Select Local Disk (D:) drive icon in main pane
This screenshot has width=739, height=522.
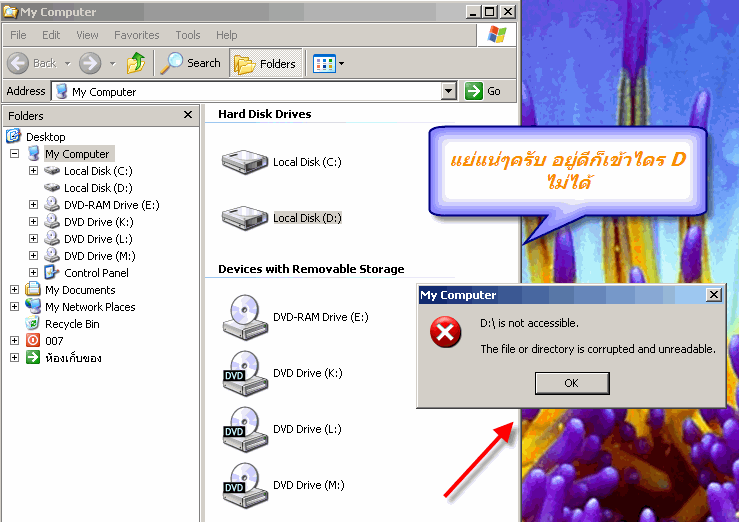pyautogui.click(x=245, y=218)
